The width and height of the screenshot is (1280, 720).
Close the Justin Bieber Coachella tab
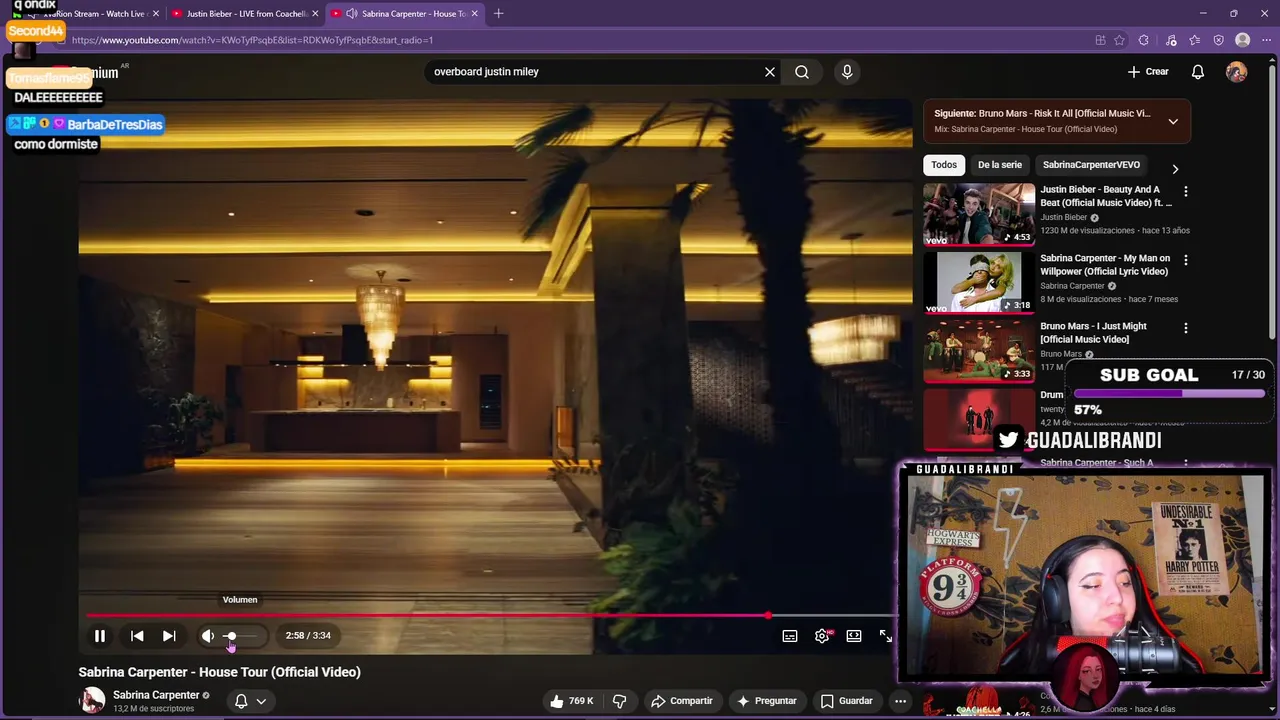[315, 14]
